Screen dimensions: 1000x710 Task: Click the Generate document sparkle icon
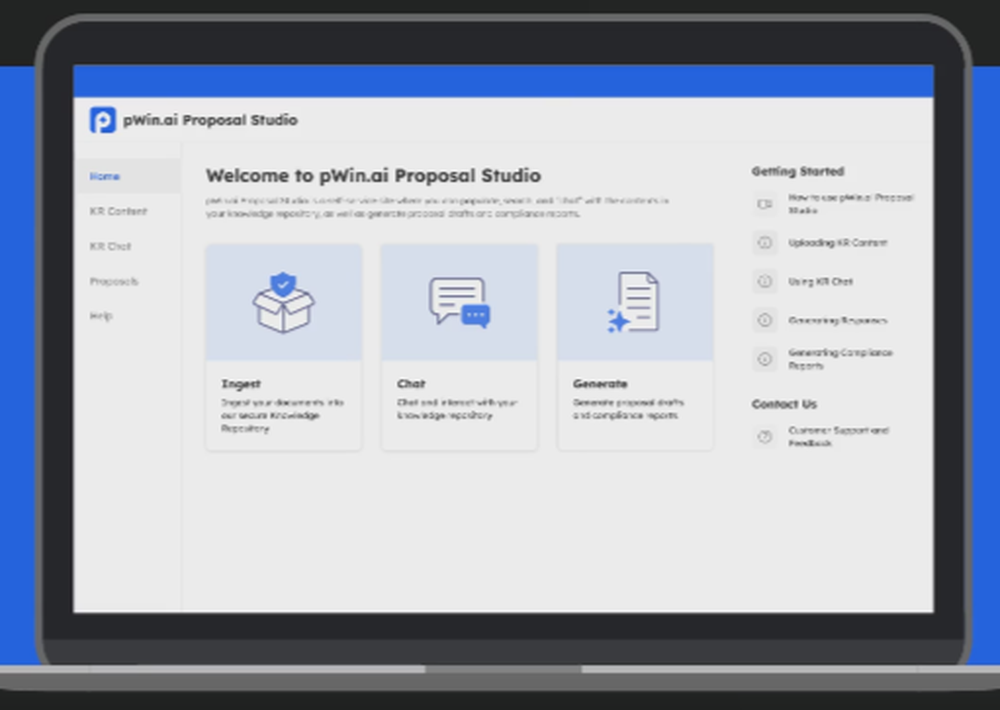pyautogui.click(x=633, y=302)
